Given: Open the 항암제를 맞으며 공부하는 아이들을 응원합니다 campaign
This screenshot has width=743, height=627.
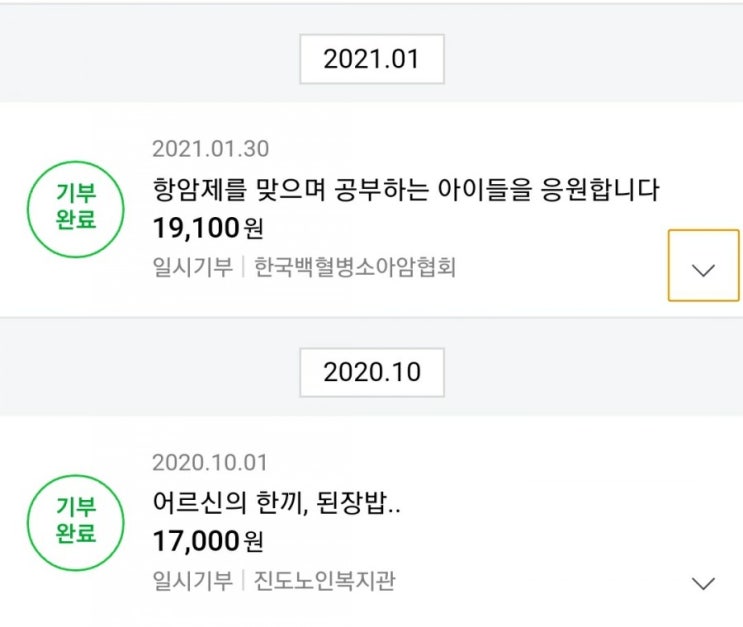Looking at the screenshot, I should [405, 189].
